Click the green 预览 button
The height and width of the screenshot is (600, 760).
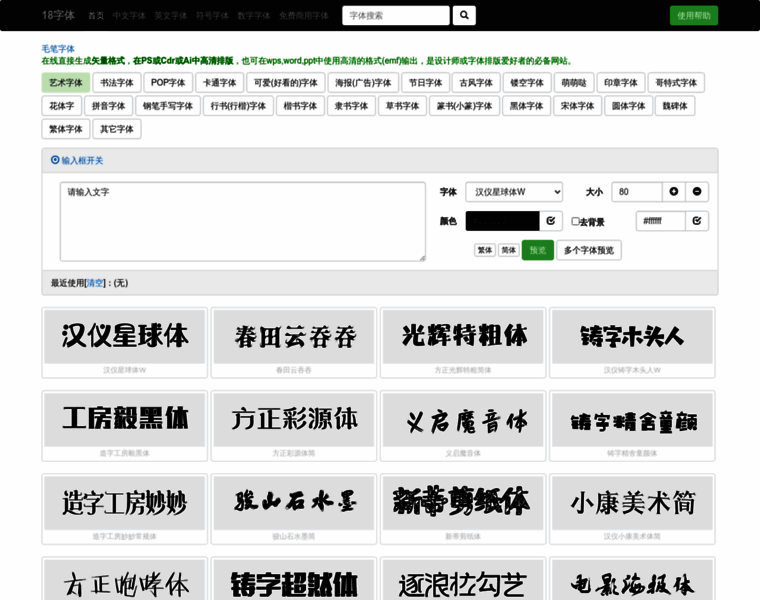(x=537, y=250)
